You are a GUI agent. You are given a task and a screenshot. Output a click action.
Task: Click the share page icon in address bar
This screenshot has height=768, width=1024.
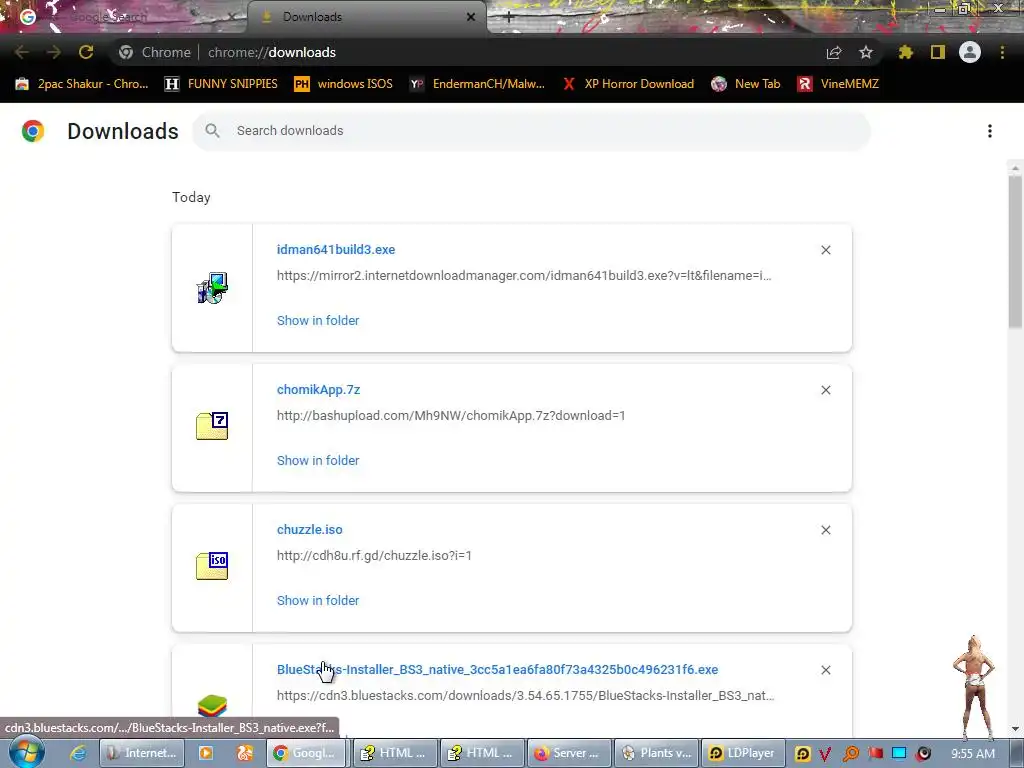pyautogui.click(x=834, y=53)
